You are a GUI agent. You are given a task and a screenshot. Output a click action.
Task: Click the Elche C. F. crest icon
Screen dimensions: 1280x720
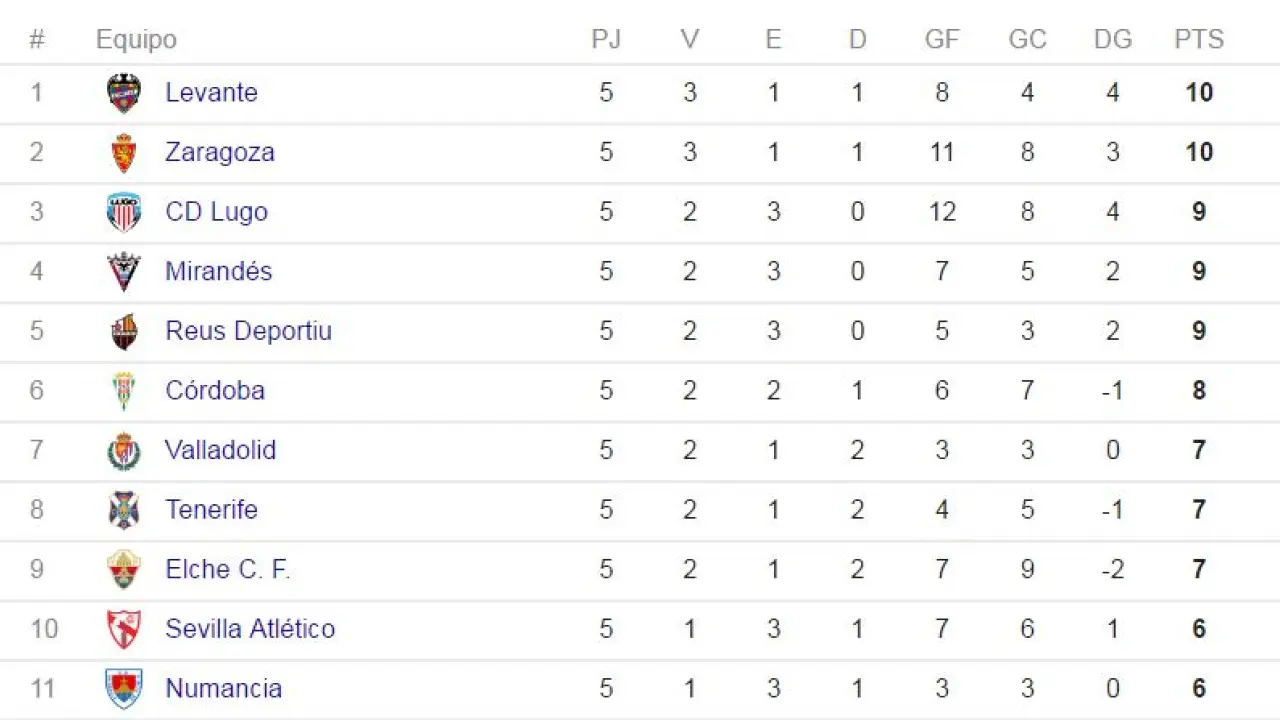(x=124, y=569)
